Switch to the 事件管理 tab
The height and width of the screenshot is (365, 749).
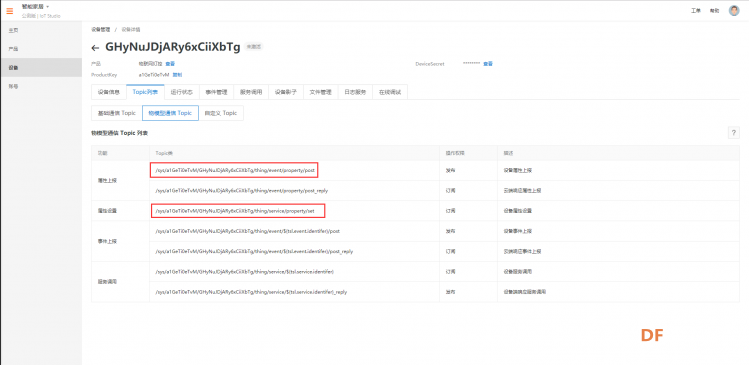coord(216,92)
